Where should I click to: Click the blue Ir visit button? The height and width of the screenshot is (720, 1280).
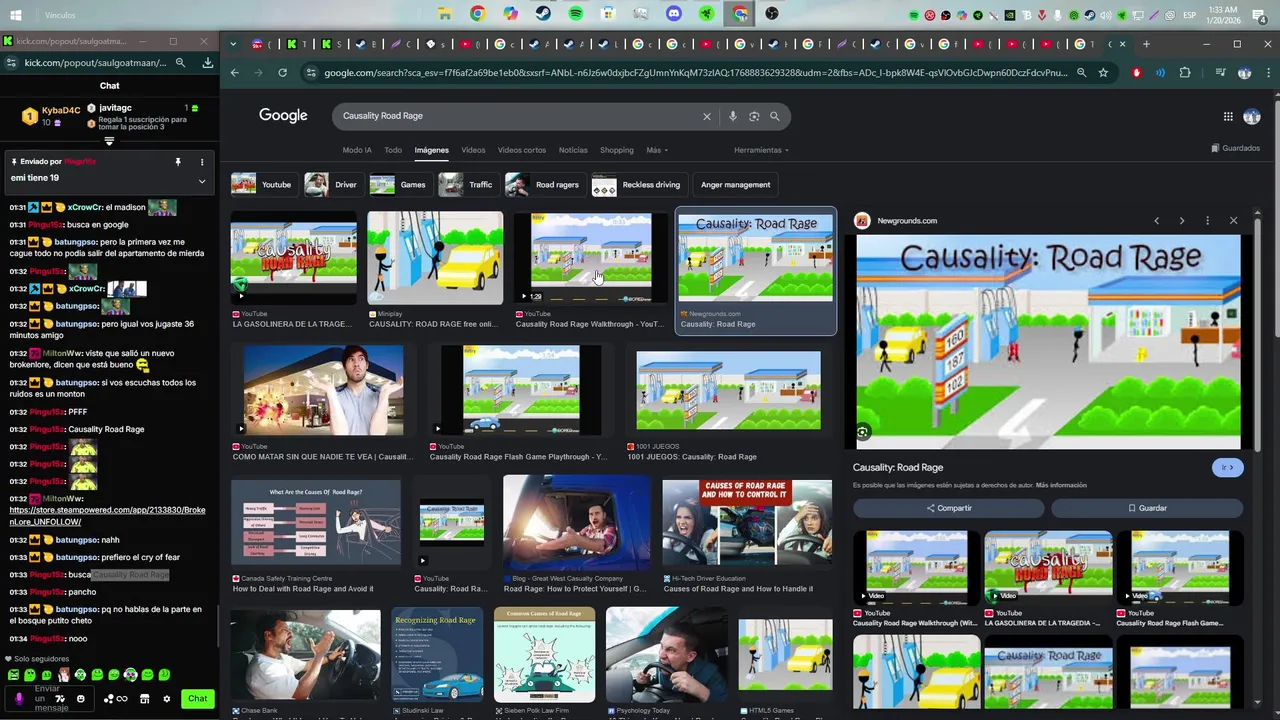pos(1228,467)
